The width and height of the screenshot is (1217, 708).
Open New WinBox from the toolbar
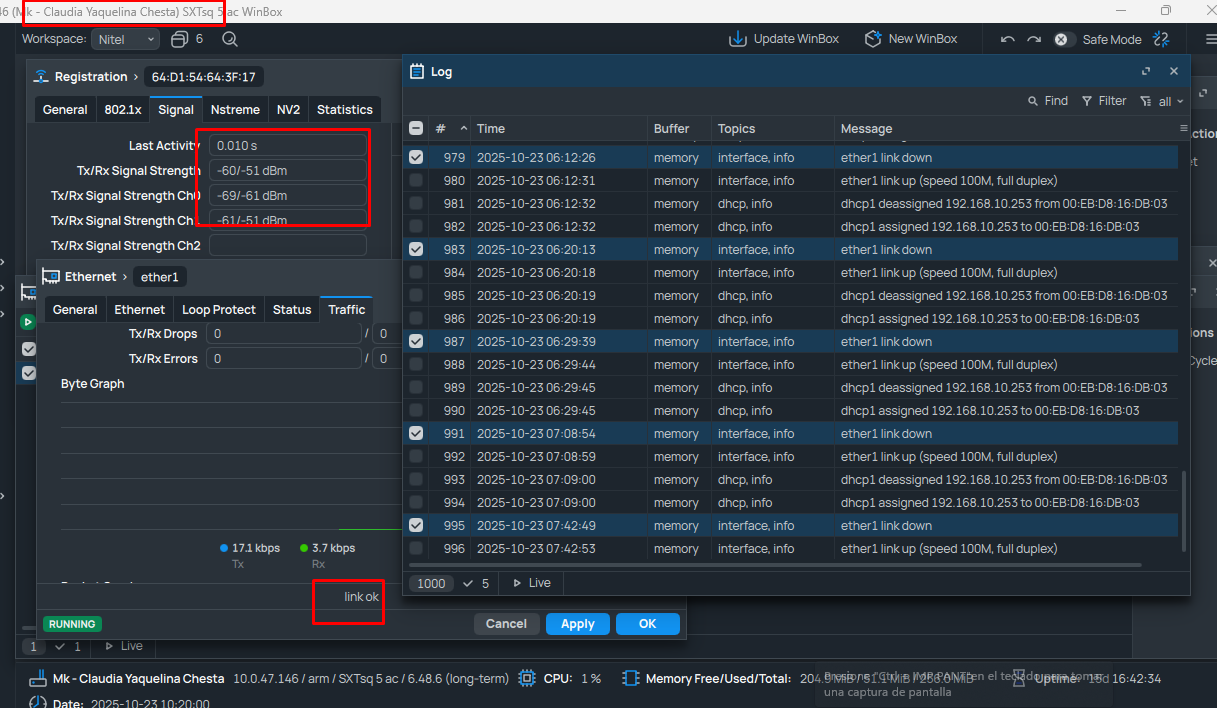[x=873, y=39]
